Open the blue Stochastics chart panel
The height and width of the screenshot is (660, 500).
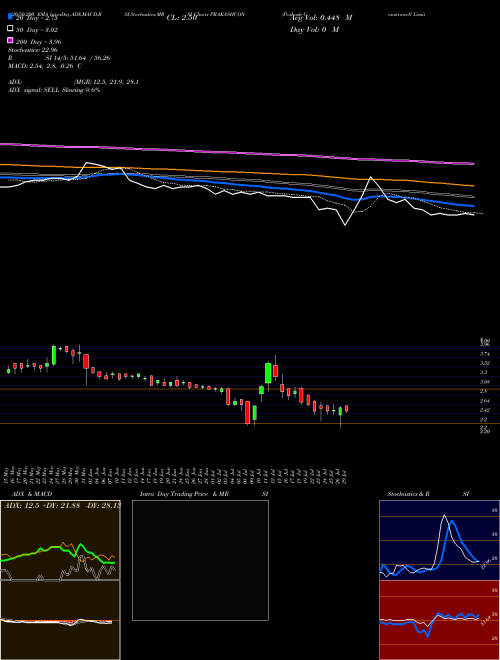(439, 540)
